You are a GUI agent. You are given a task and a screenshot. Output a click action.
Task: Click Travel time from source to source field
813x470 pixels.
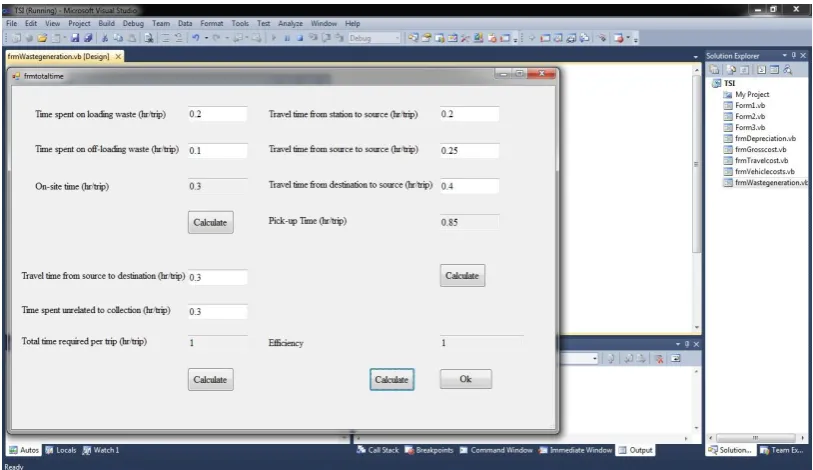tap(469, 150)
